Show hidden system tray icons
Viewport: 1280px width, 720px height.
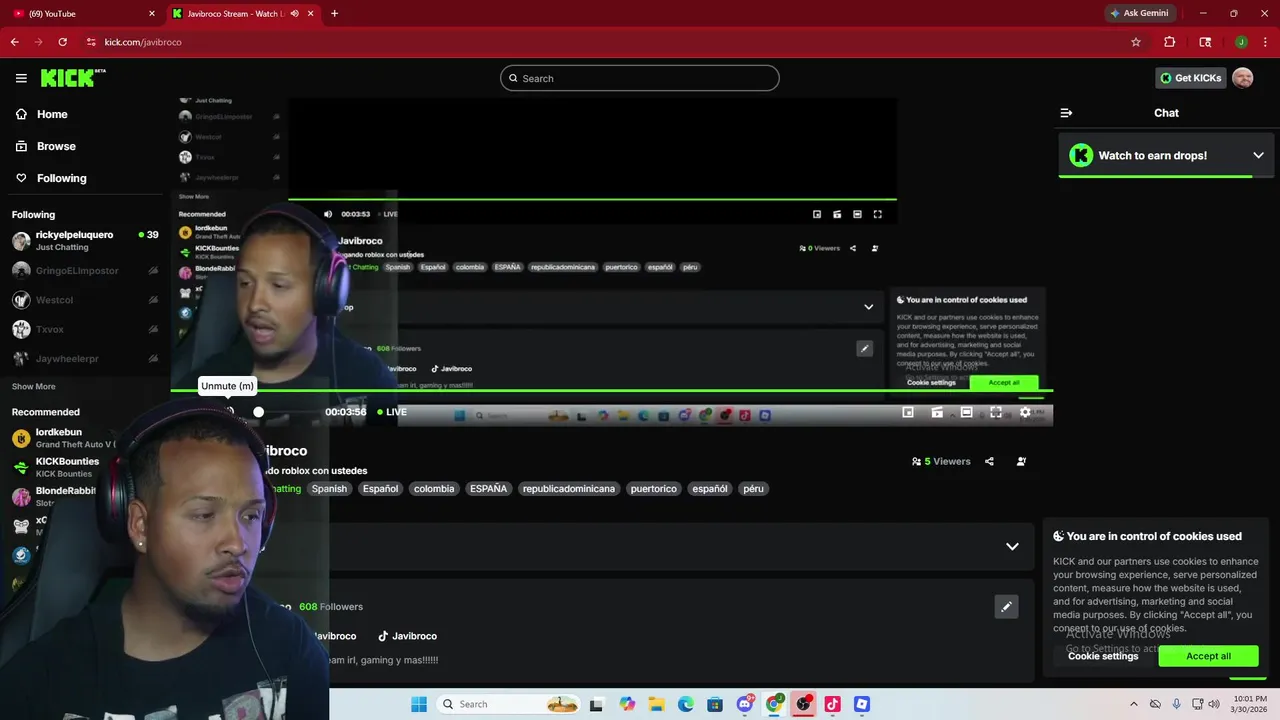1133,704
